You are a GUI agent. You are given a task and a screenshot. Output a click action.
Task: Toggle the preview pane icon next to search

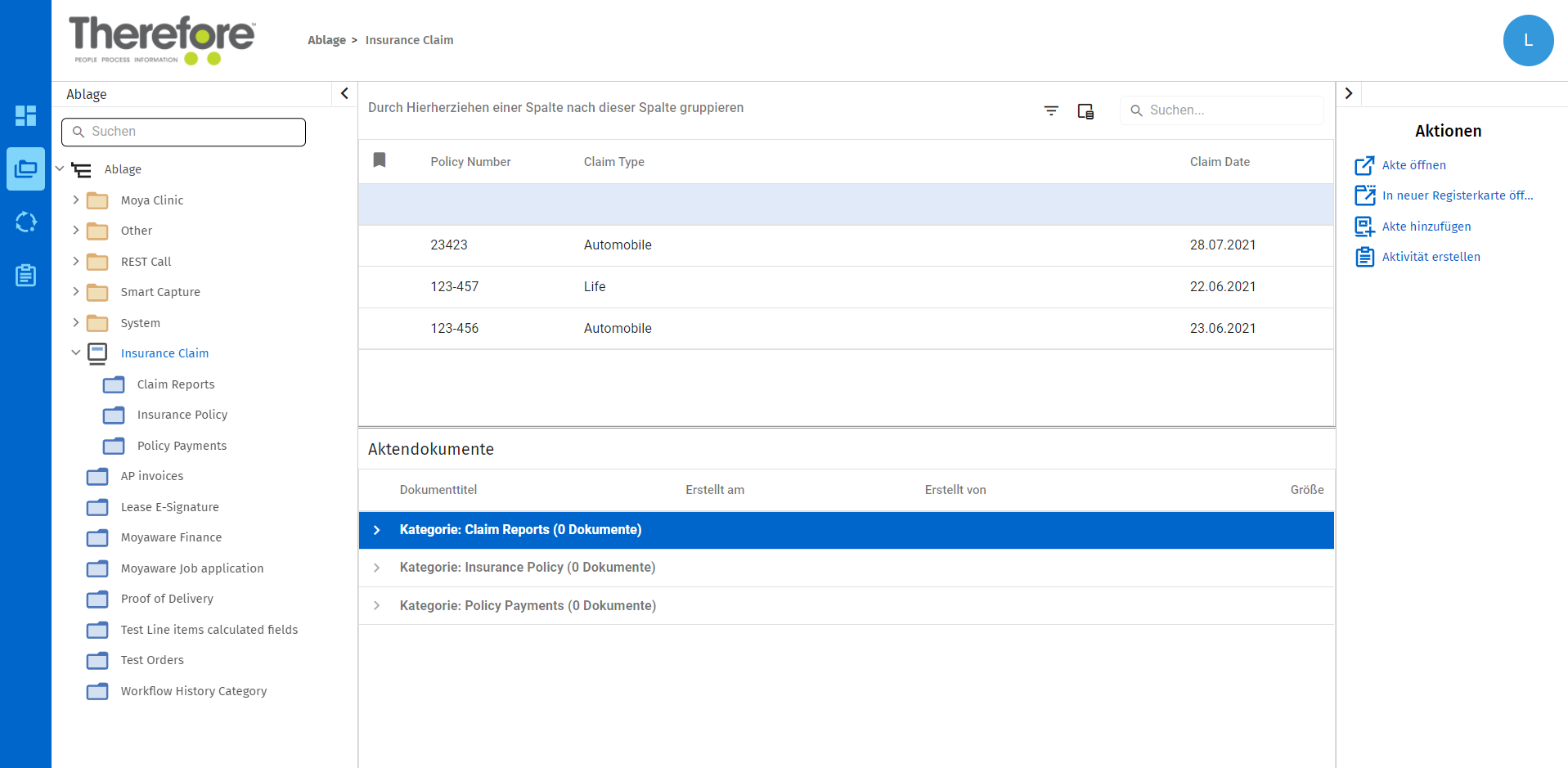(x=1085, y=110)
